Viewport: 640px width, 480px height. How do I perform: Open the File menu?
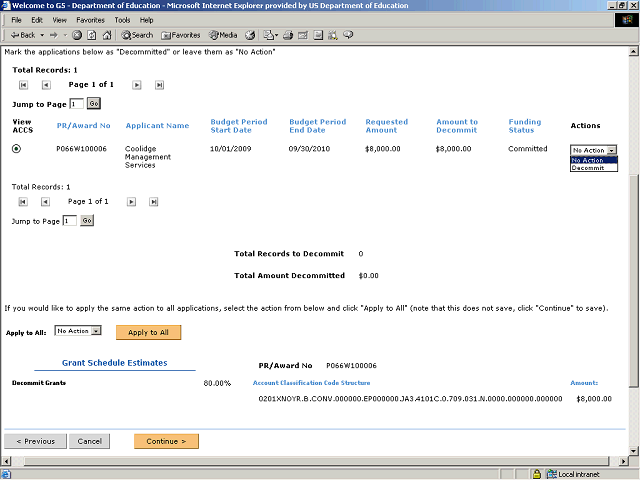click(16, 20)
